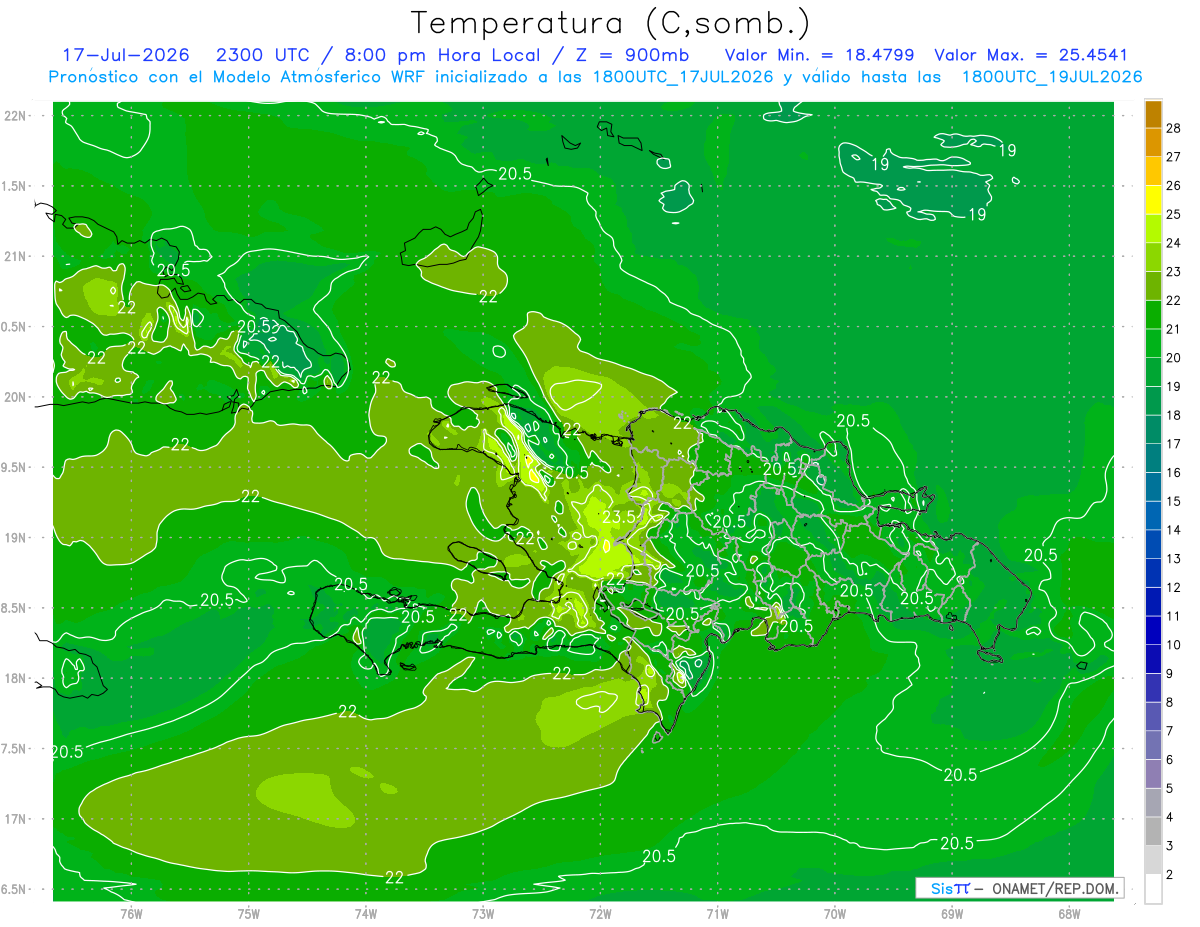The height and width of the screenshot is (927, 1200).
Task: Click the '19N' latitude label
Action: [15, 538]
